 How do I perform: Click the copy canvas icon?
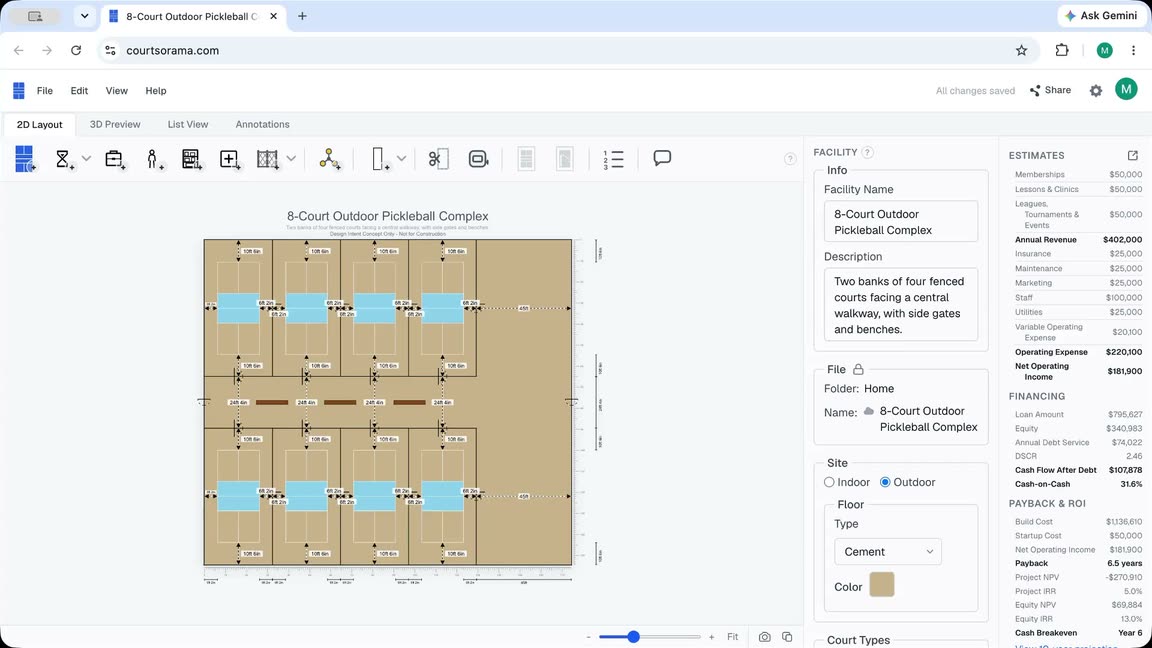tap(787, 637)
